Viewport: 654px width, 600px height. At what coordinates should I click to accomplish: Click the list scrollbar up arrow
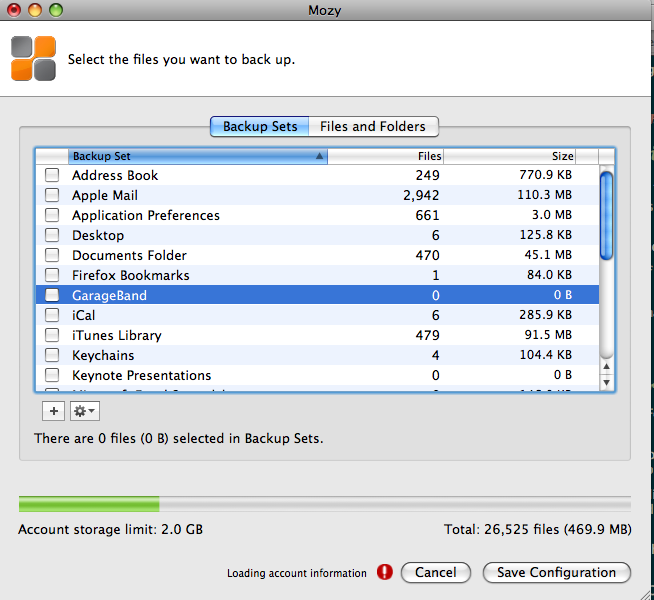point(606,367)
